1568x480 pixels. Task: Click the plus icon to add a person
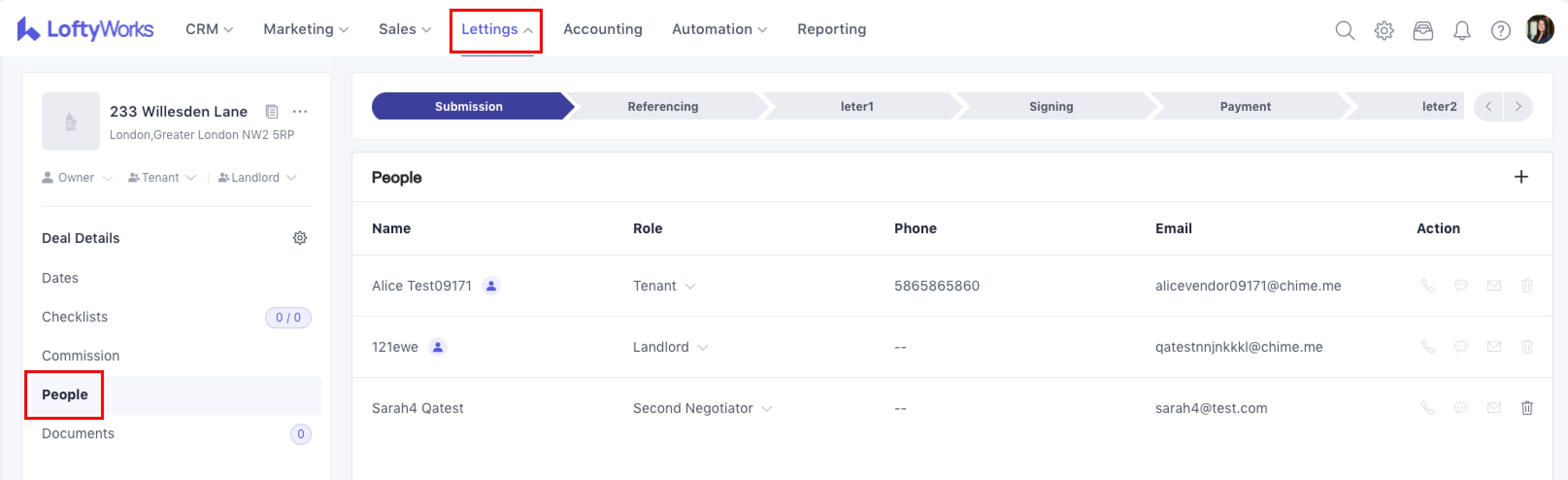pos(1520,177)
